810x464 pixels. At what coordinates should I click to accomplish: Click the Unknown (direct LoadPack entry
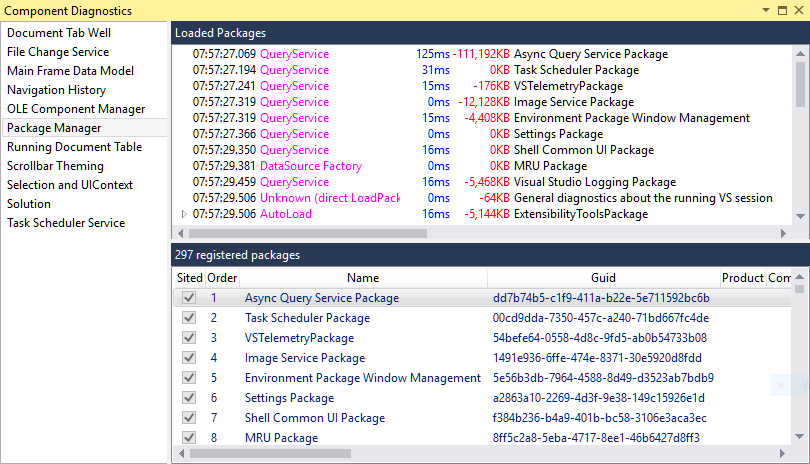330,198
